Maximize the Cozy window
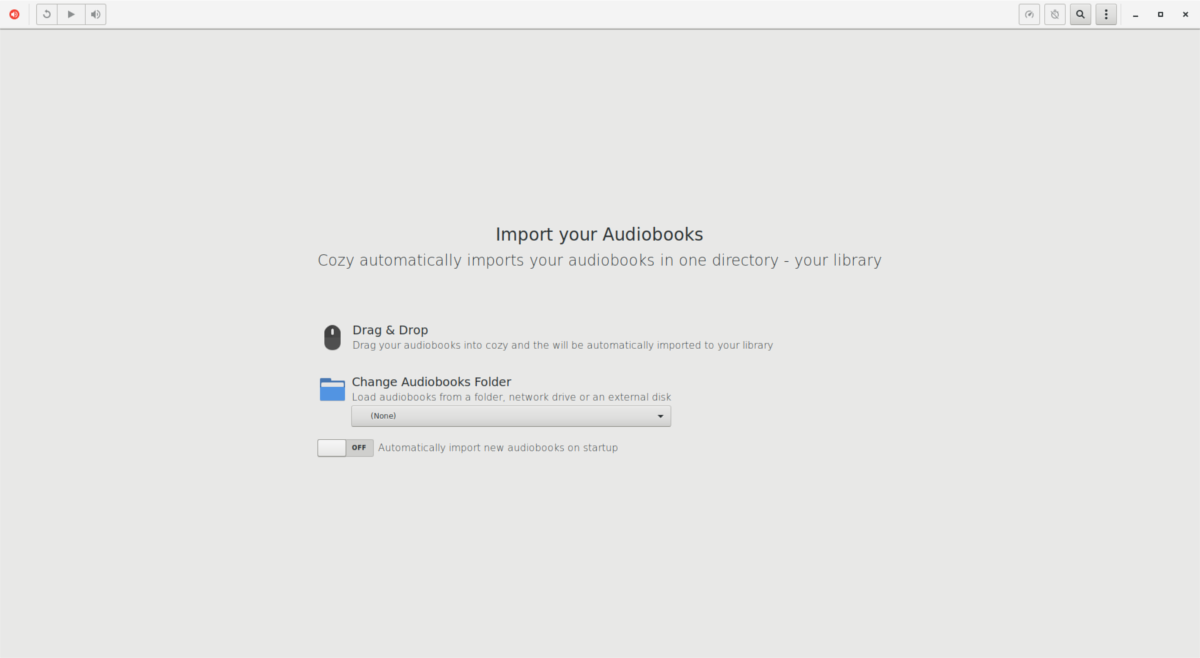This screenshot has width=1200, height=658. click(x=1160, y=15)
